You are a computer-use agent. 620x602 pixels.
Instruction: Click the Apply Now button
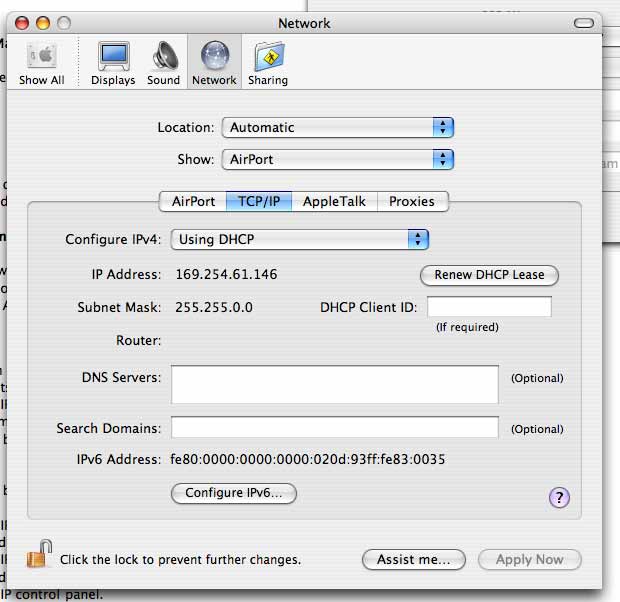pyautogui.click(x=529, y=559)
